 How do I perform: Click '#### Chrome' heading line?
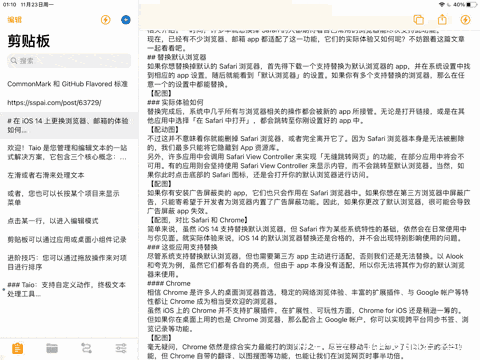[x=169, y=284]
